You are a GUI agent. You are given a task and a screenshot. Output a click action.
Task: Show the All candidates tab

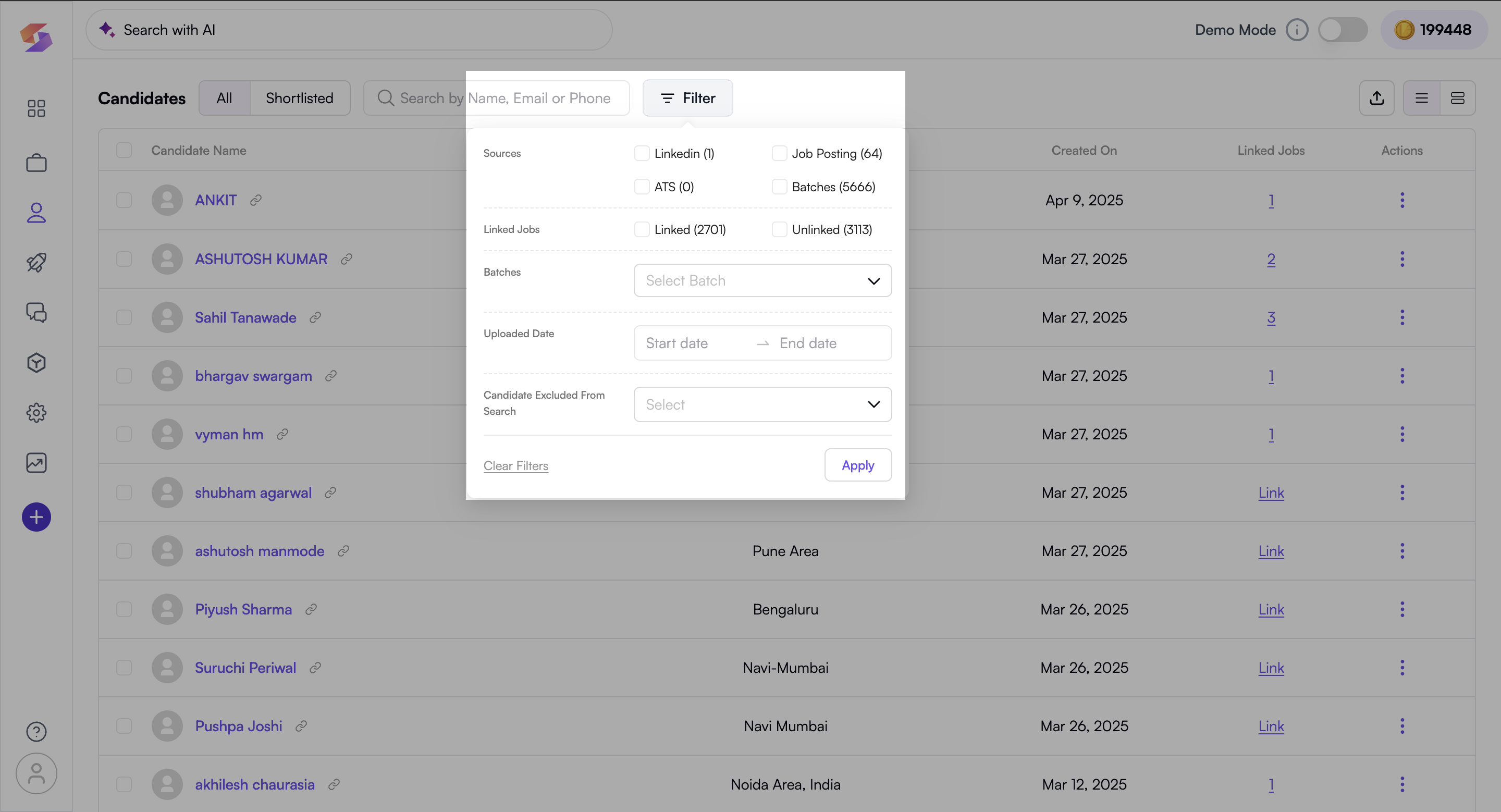point(224,98)
